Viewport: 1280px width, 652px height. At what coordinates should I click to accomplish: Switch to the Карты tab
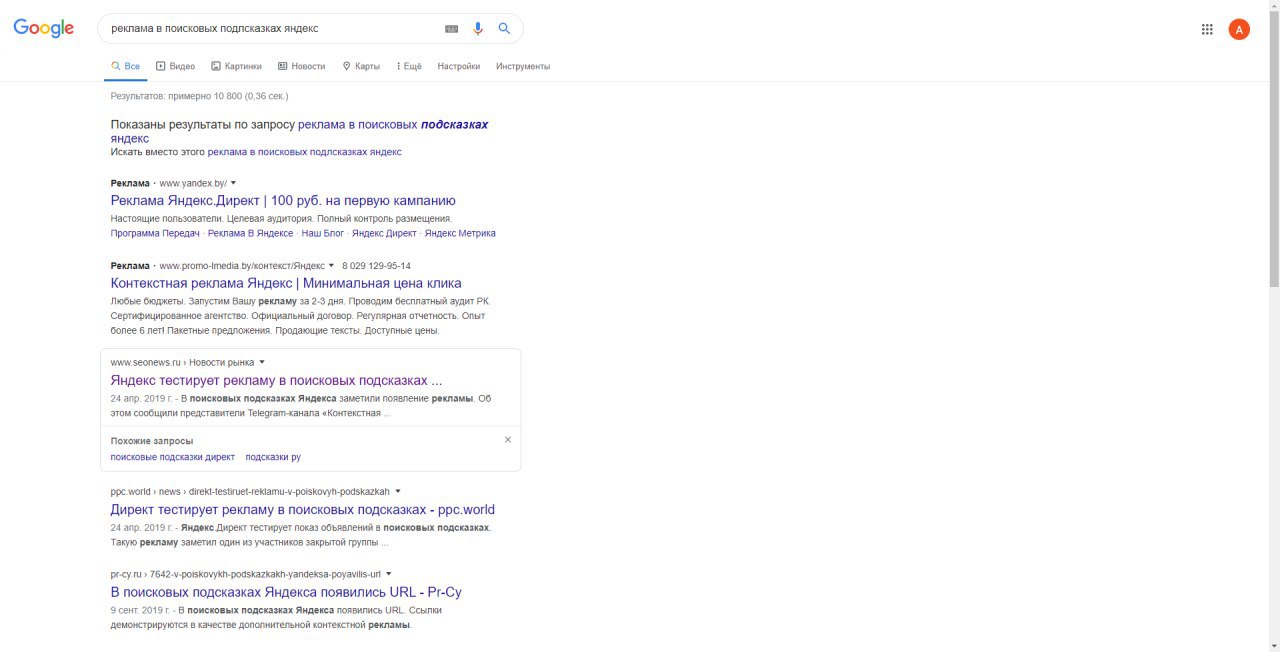361,66
